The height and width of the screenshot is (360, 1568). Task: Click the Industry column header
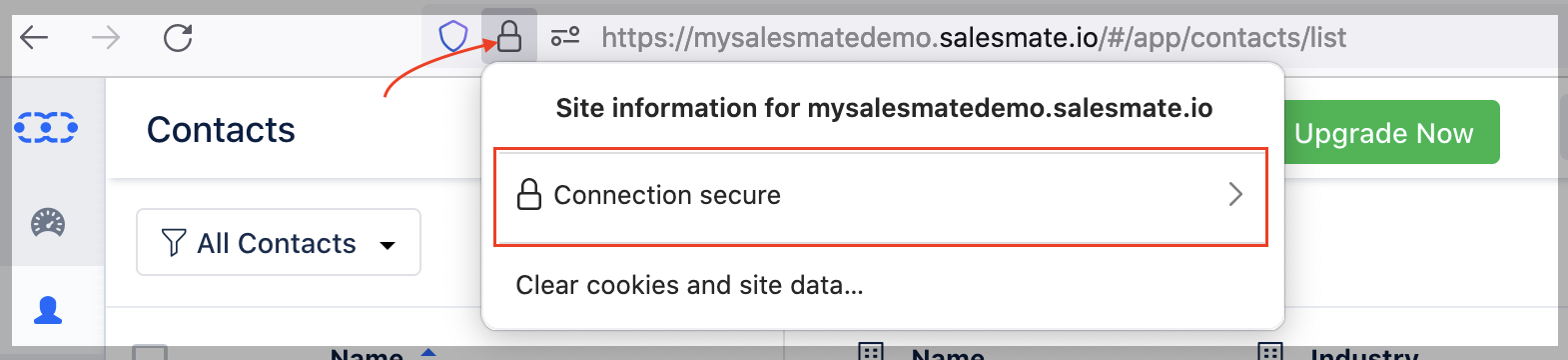click(1364, 353)
